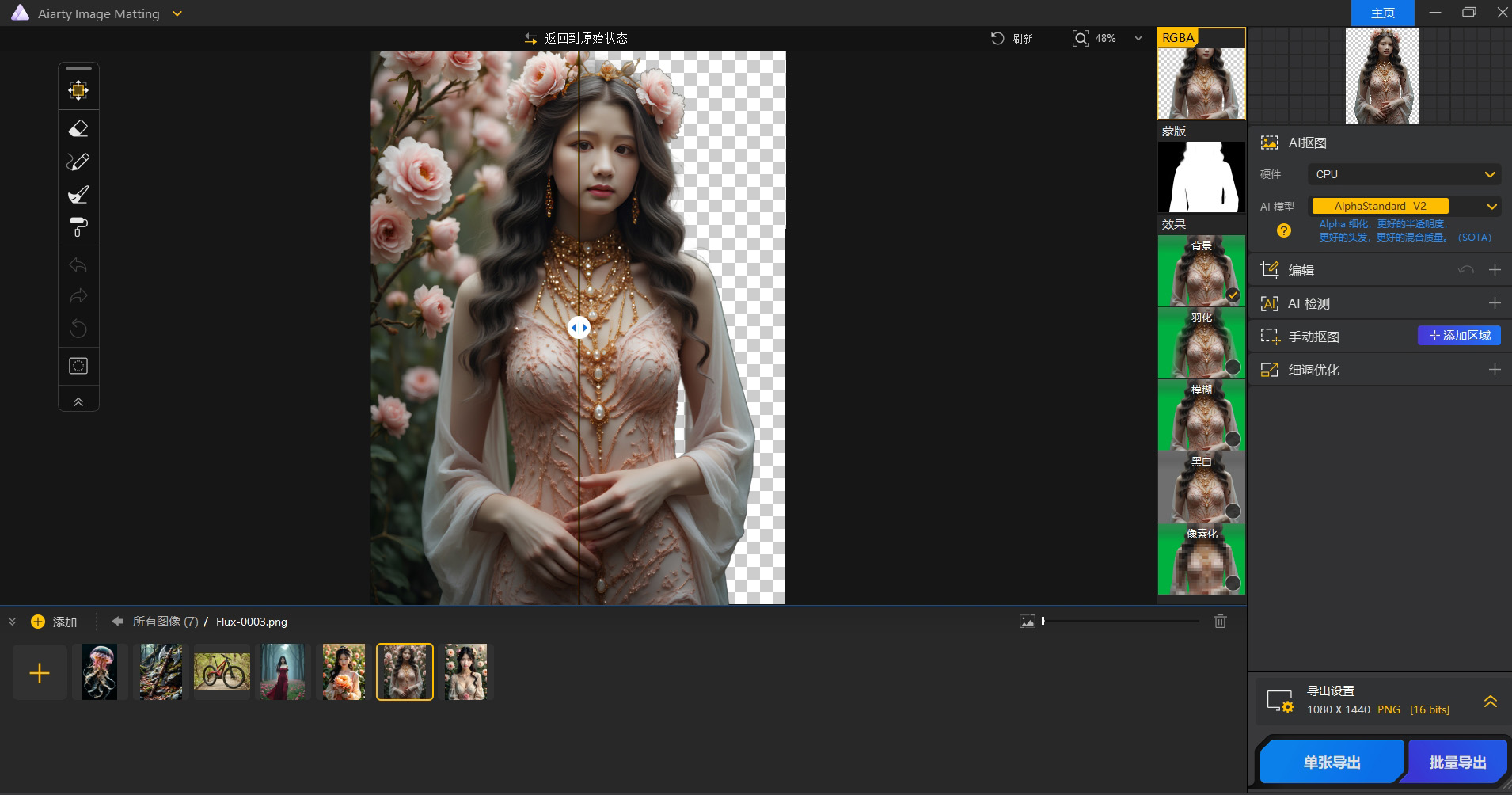Click the thumbnail size image icon

(1027, 622)
